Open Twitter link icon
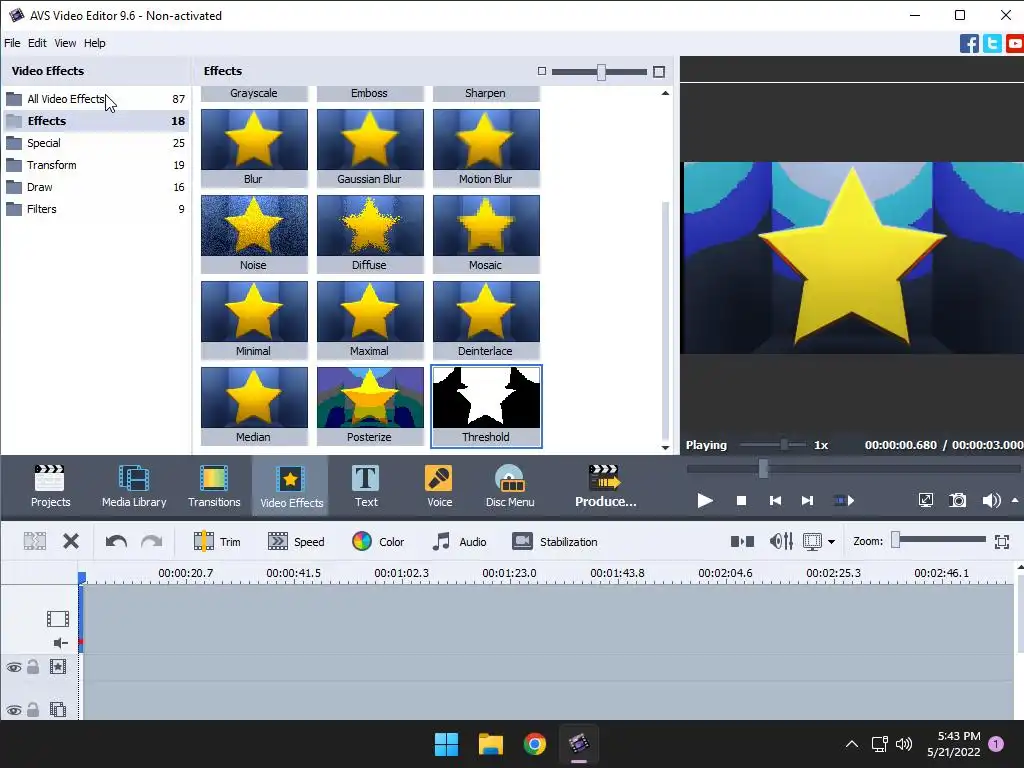The width and height of the screenshot is (1024, 768). click(x=992, y=44)
